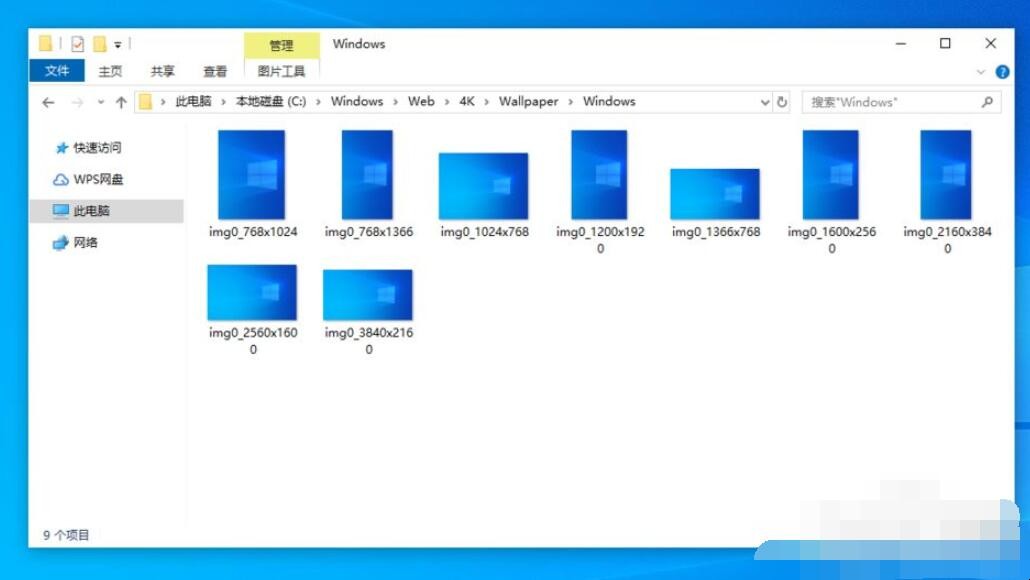This screenshot has width=1030, height=580.
Task: Select the img0_1024x768 thumbnail
Action: (x=483, y=186)
